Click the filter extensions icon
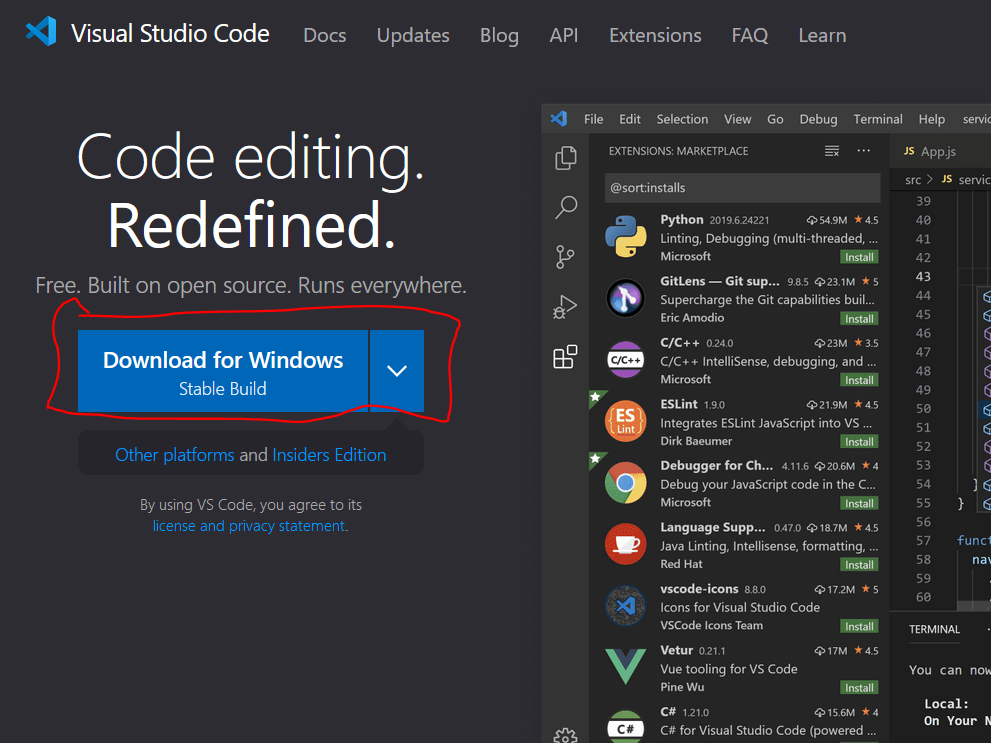Image resolution: width=991 pixels, height=743 pixels. point(831,150)
